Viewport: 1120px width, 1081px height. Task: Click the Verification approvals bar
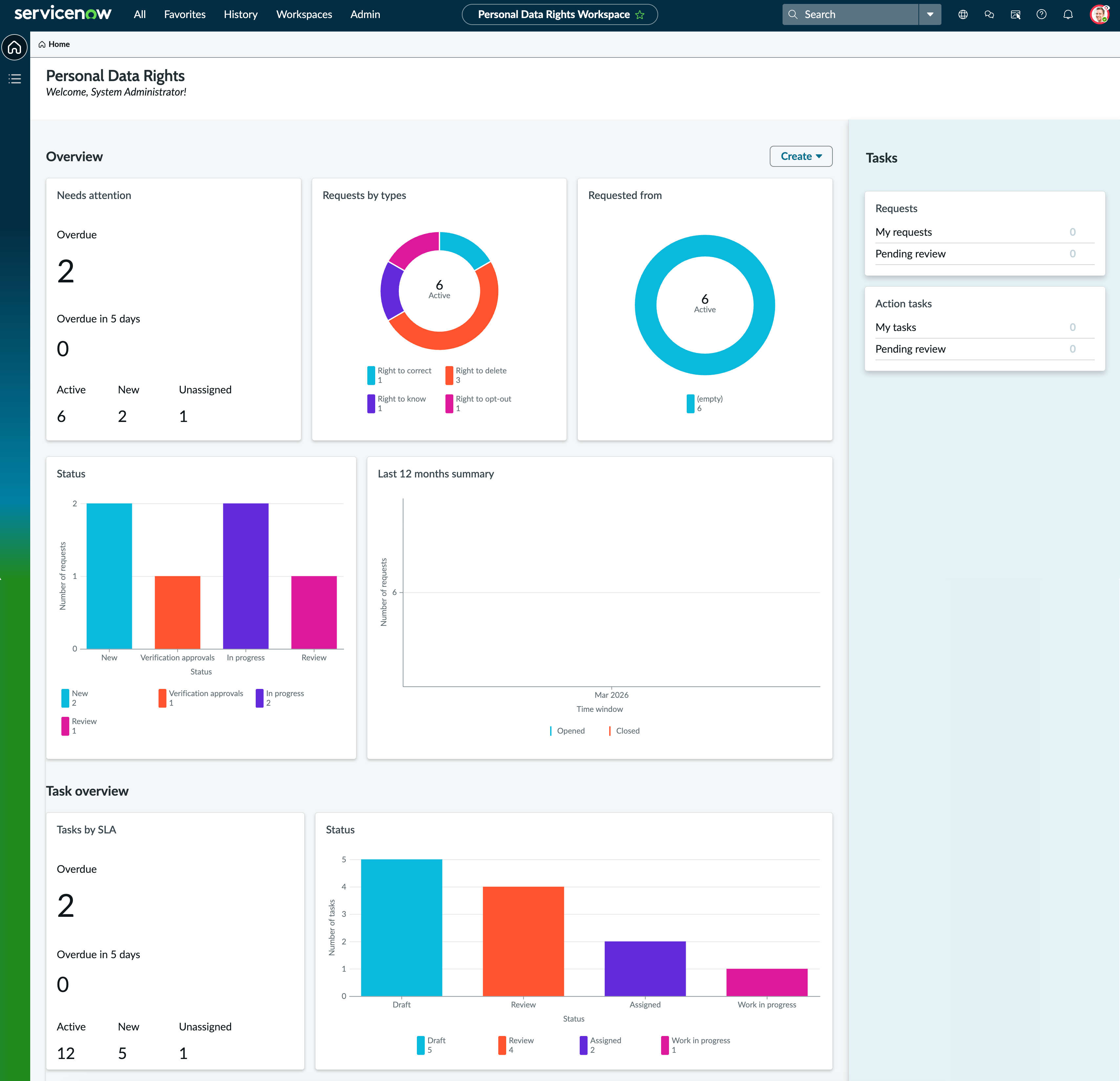pyautogui.click(x=178, y=612)
